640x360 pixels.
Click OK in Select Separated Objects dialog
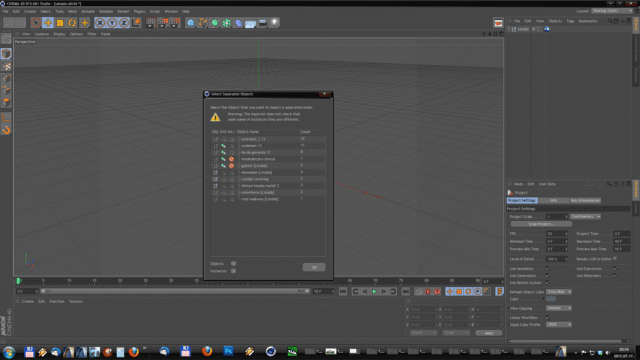[314, 267]
